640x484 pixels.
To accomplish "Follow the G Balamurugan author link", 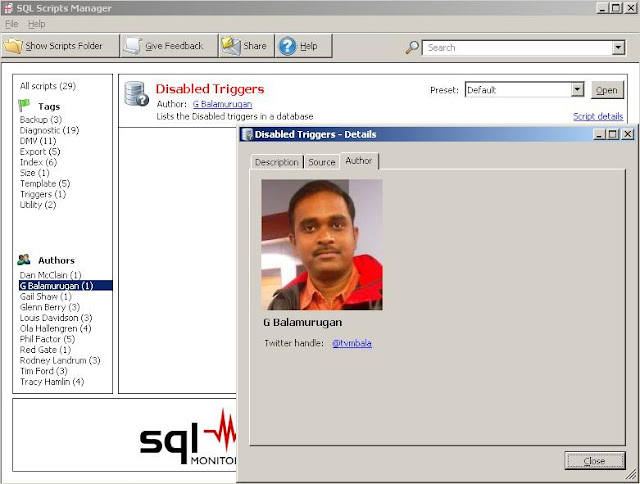I will 222,104.
